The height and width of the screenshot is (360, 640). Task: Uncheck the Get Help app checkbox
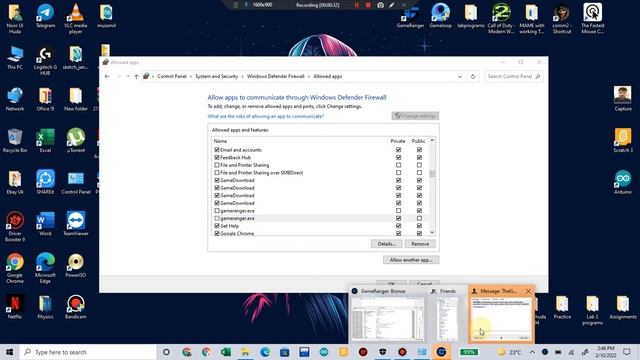(x=217, y=226)
